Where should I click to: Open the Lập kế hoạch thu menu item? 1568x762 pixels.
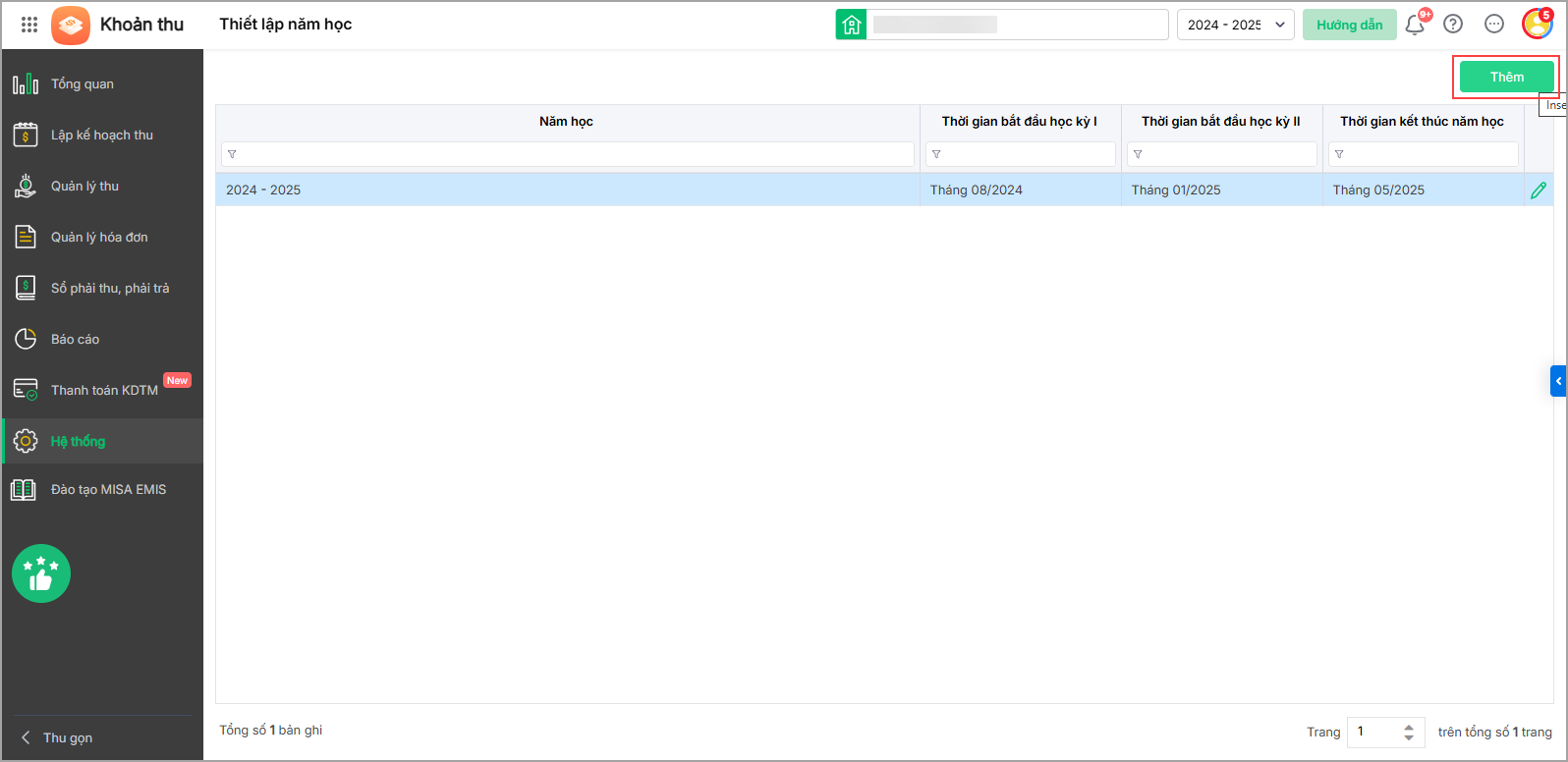(x=102, y=135)
